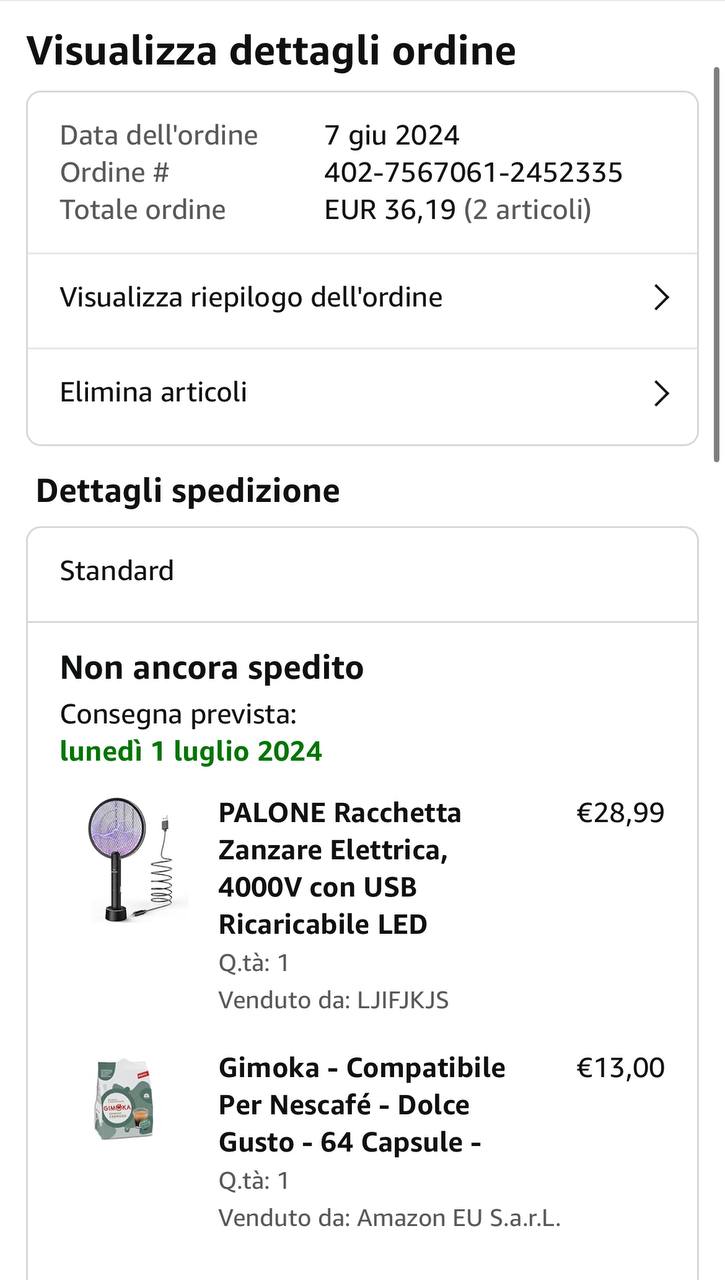Select order number 402-7567061-2452335
725x1280 pixels.
[473, 173]
